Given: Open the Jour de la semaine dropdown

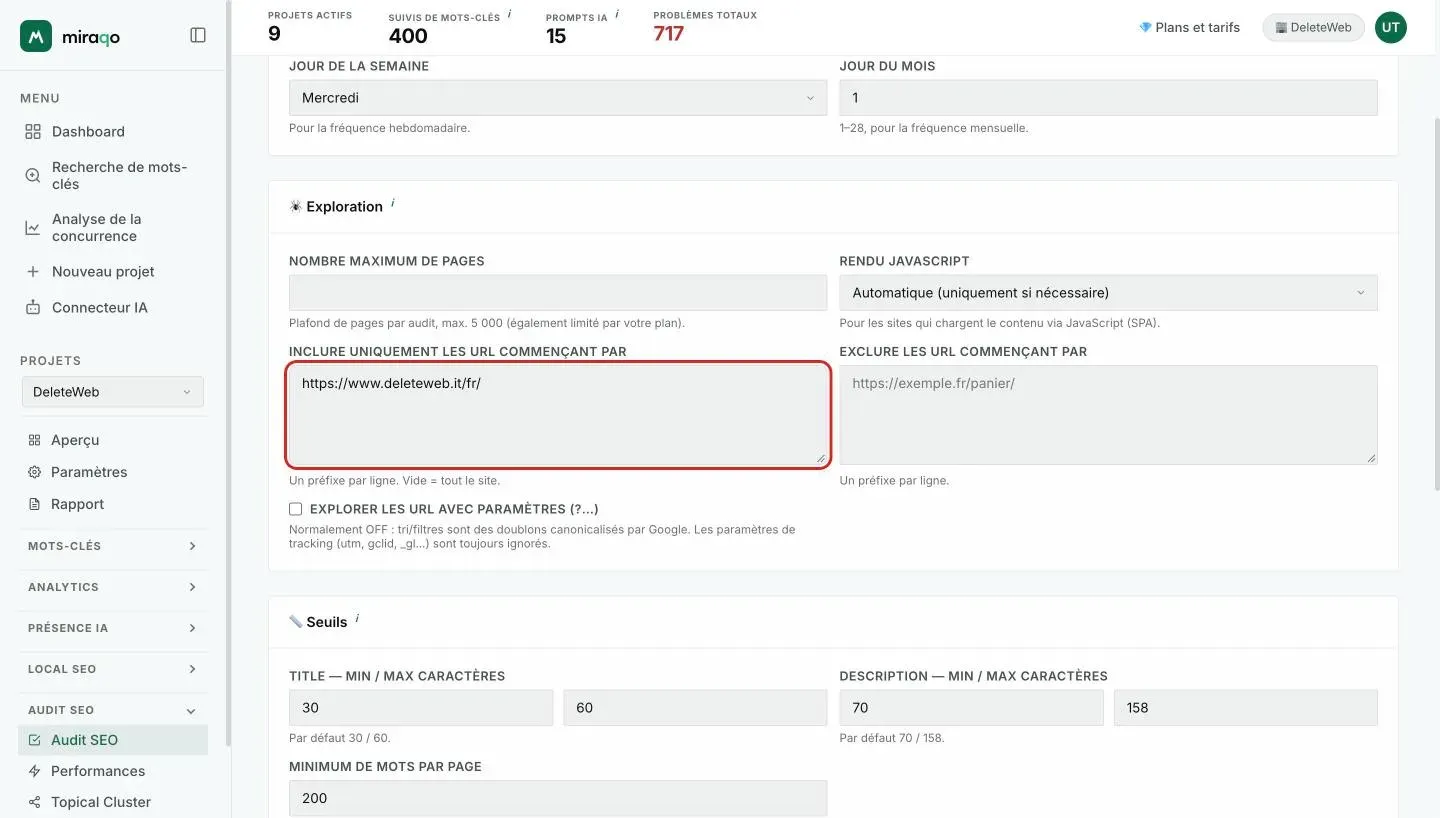Looking at the screenshot, I should pyautogui.click(x=558, y=98).
